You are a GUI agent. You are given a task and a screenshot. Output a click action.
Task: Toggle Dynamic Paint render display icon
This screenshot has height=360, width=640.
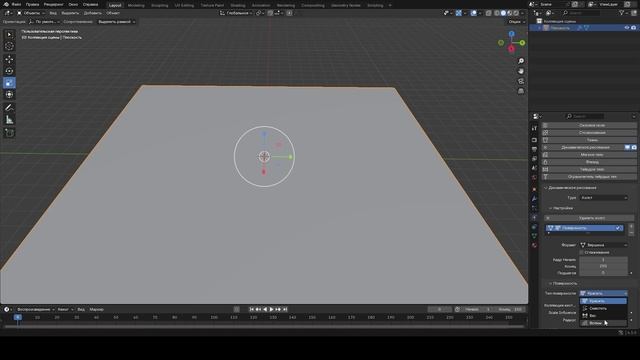click(634, 147)
